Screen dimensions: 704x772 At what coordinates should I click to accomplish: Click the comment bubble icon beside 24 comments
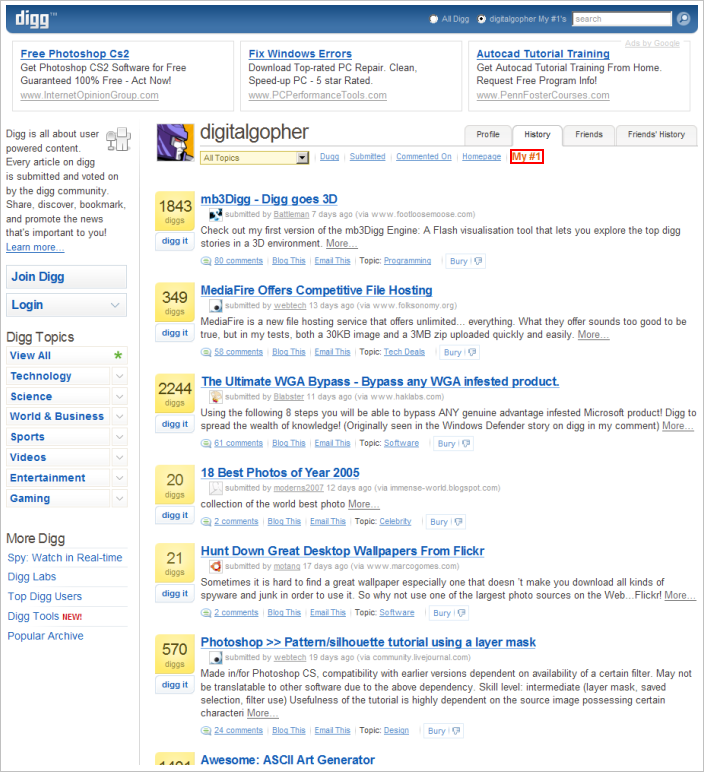click(206, 731)
